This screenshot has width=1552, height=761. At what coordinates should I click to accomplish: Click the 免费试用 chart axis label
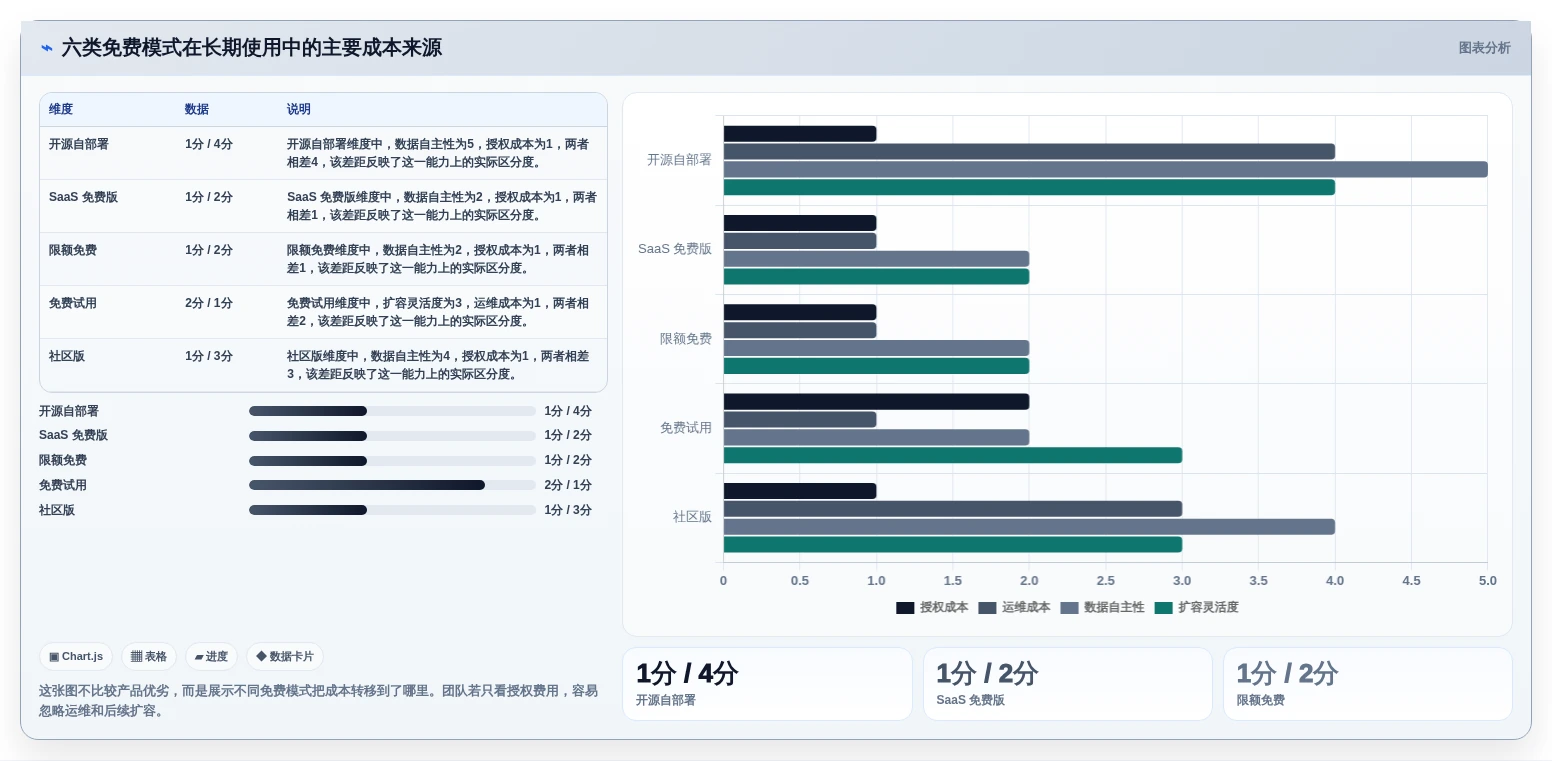click(x=686, y=428)
